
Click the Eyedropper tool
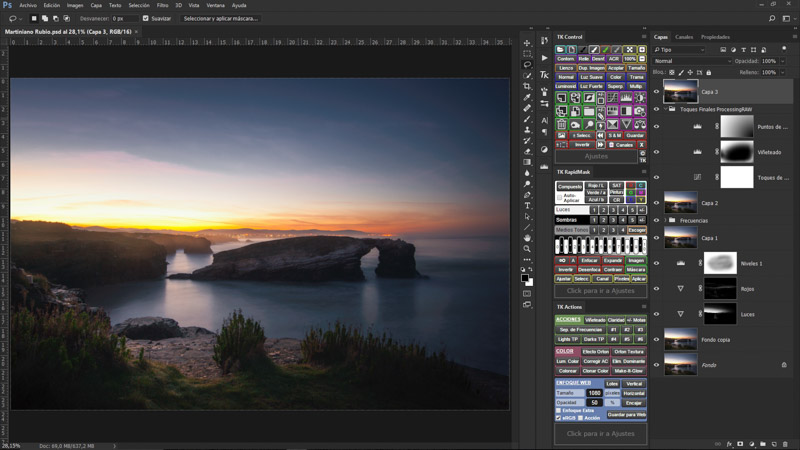[x=527, y=98]
